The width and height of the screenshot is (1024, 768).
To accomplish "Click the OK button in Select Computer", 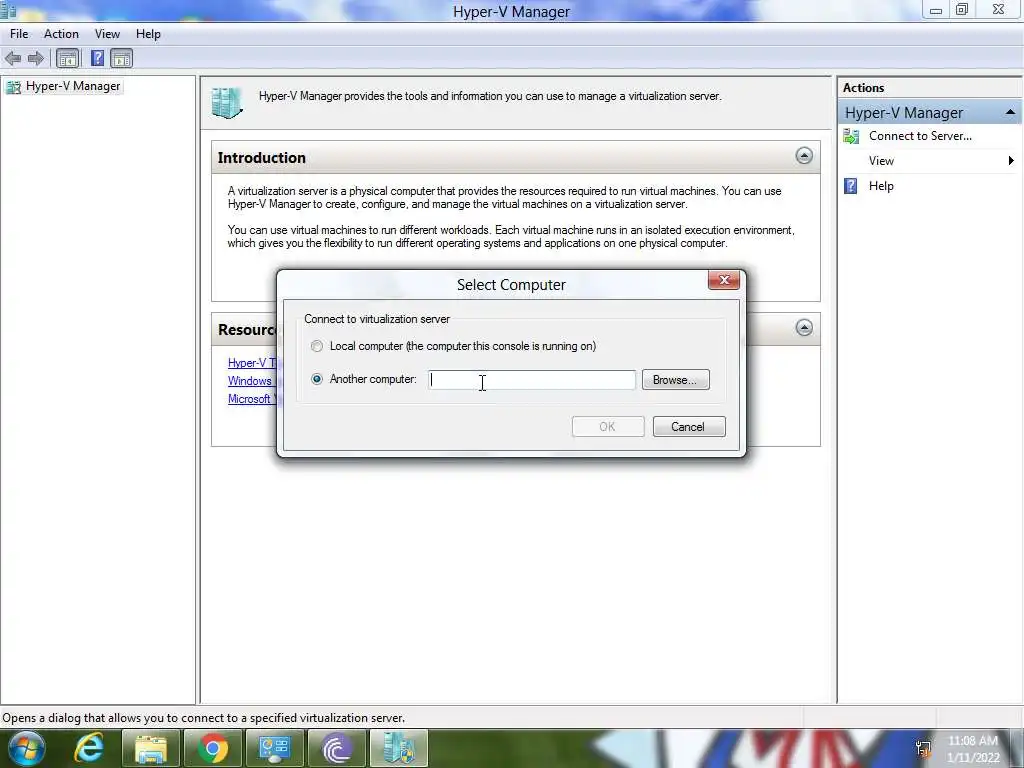I will click(607, 426).
